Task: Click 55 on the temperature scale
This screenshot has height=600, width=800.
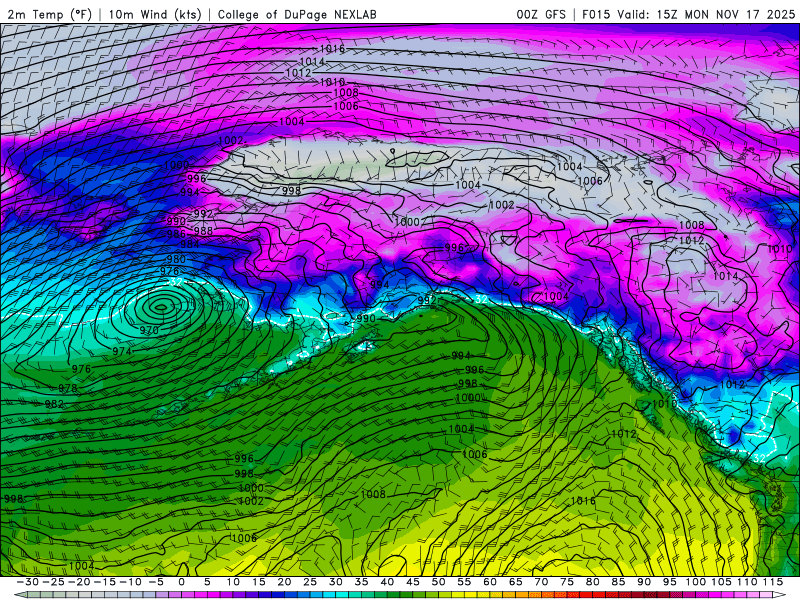Action: 464,582
